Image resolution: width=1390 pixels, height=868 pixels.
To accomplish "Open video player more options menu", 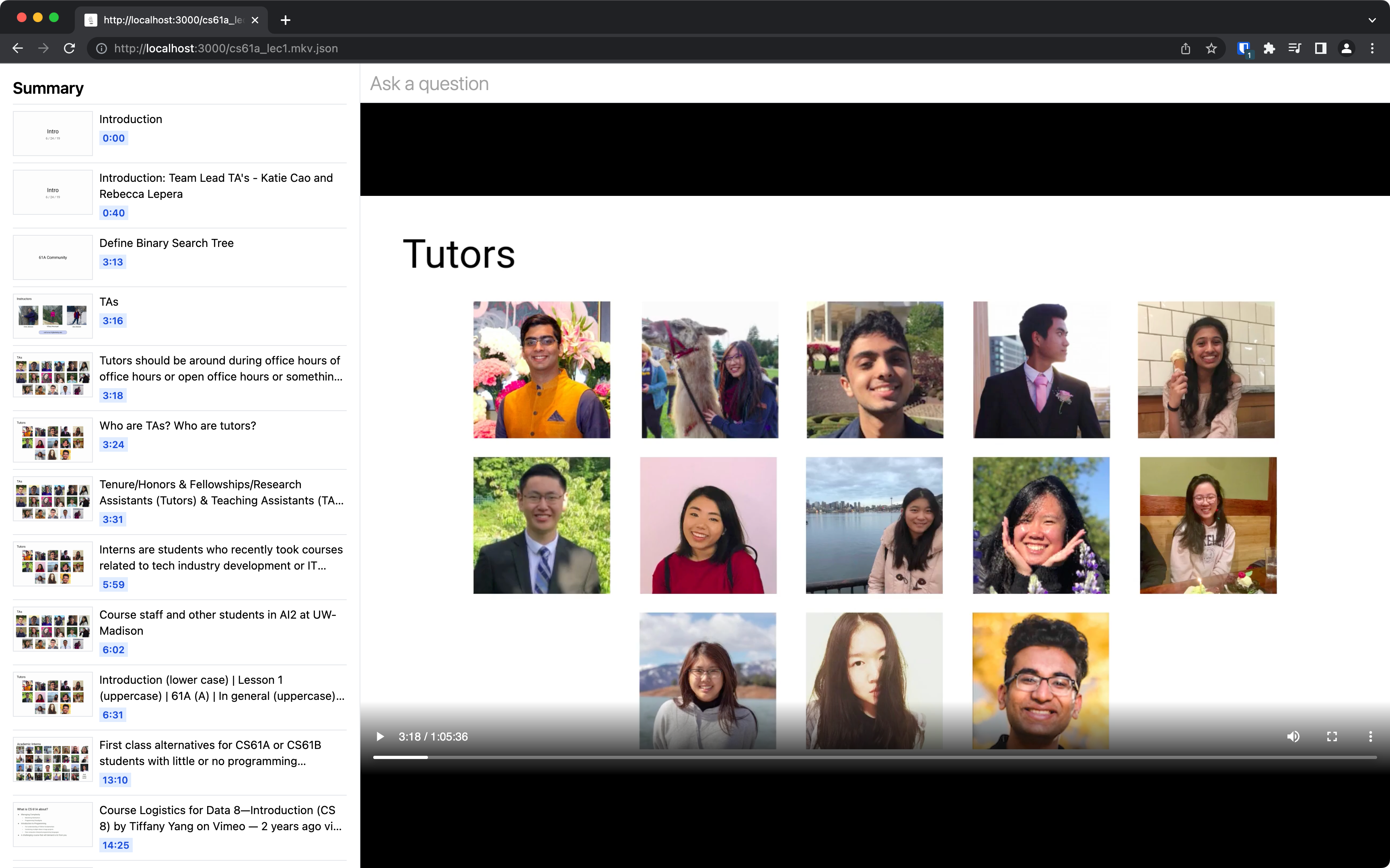I will (x=1370, y=736).
